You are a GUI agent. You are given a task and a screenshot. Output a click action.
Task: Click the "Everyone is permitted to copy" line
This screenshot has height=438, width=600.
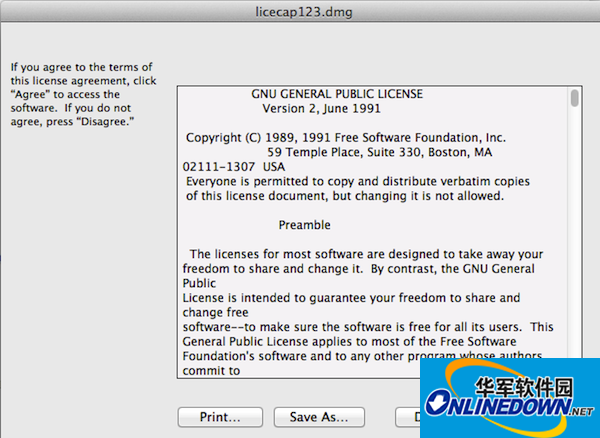(358, 181)
